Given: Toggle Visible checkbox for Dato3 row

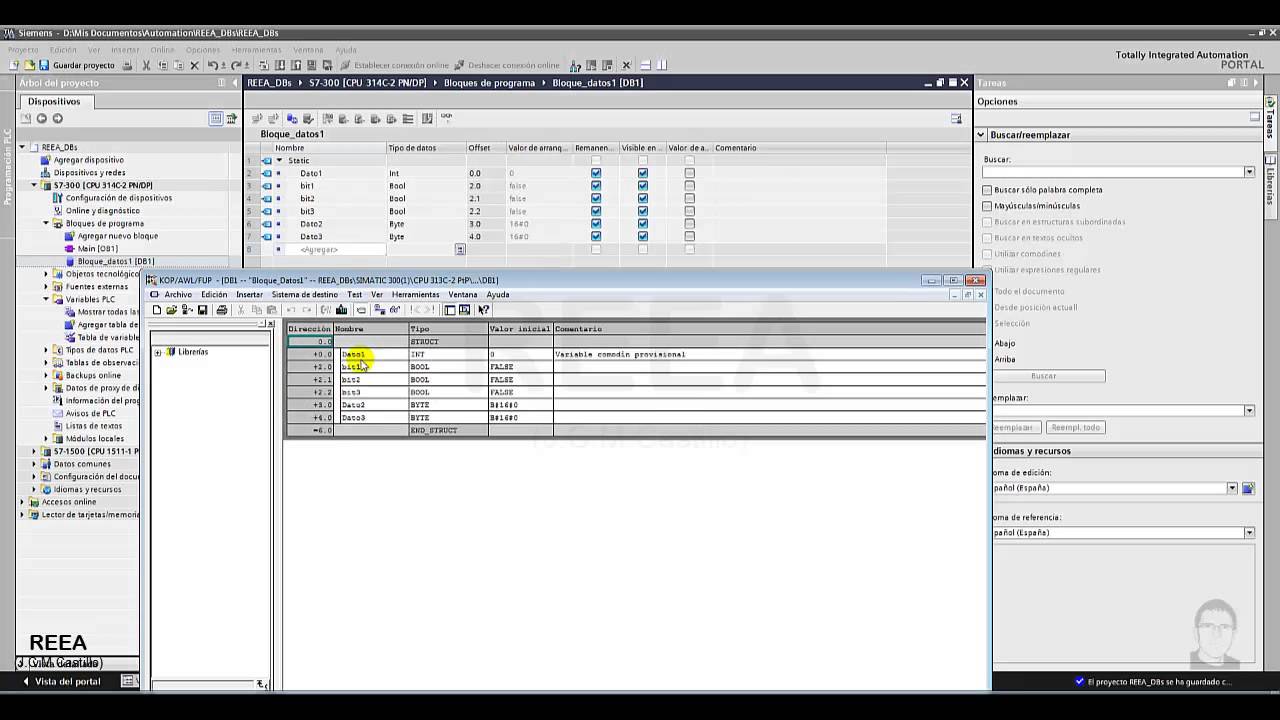Looking at the screenshot, I should [x=642, y=236].
